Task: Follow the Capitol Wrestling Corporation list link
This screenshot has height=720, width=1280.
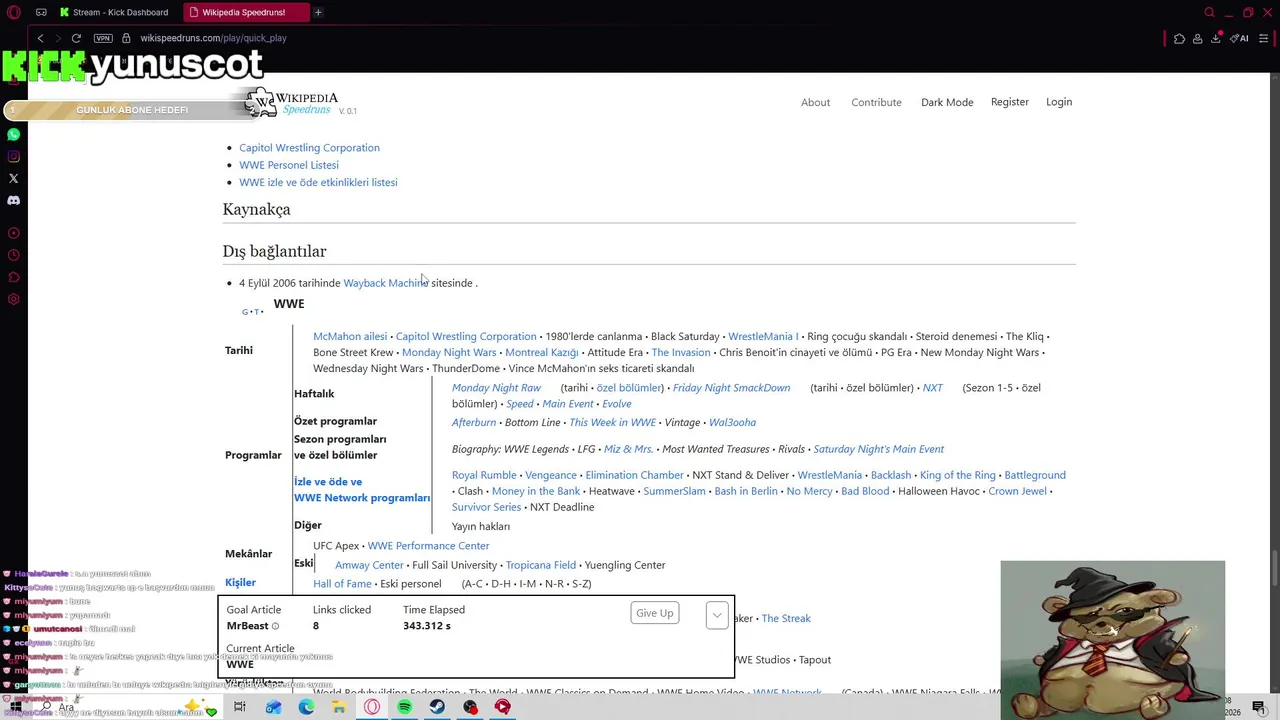Action: tap(309, 147)
